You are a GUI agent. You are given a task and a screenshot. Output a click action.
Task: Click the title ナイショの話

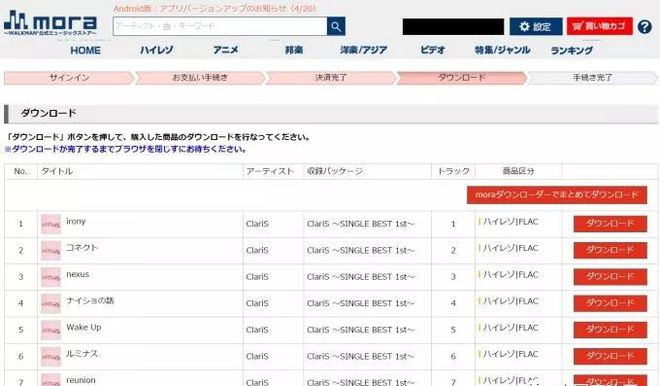pyautogui.click(x=90, y=301)
